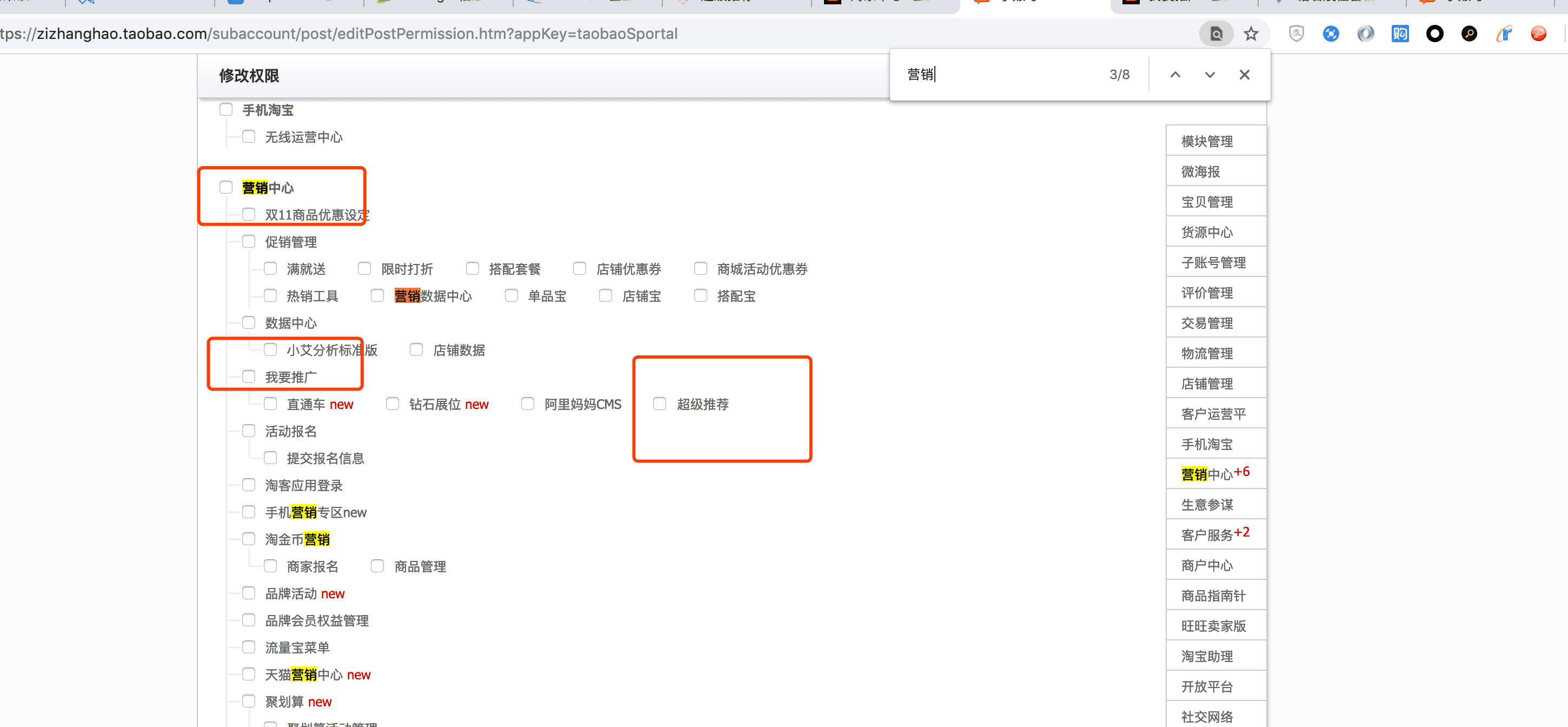Check the 我要推广 checkbox

click(248, 376)
